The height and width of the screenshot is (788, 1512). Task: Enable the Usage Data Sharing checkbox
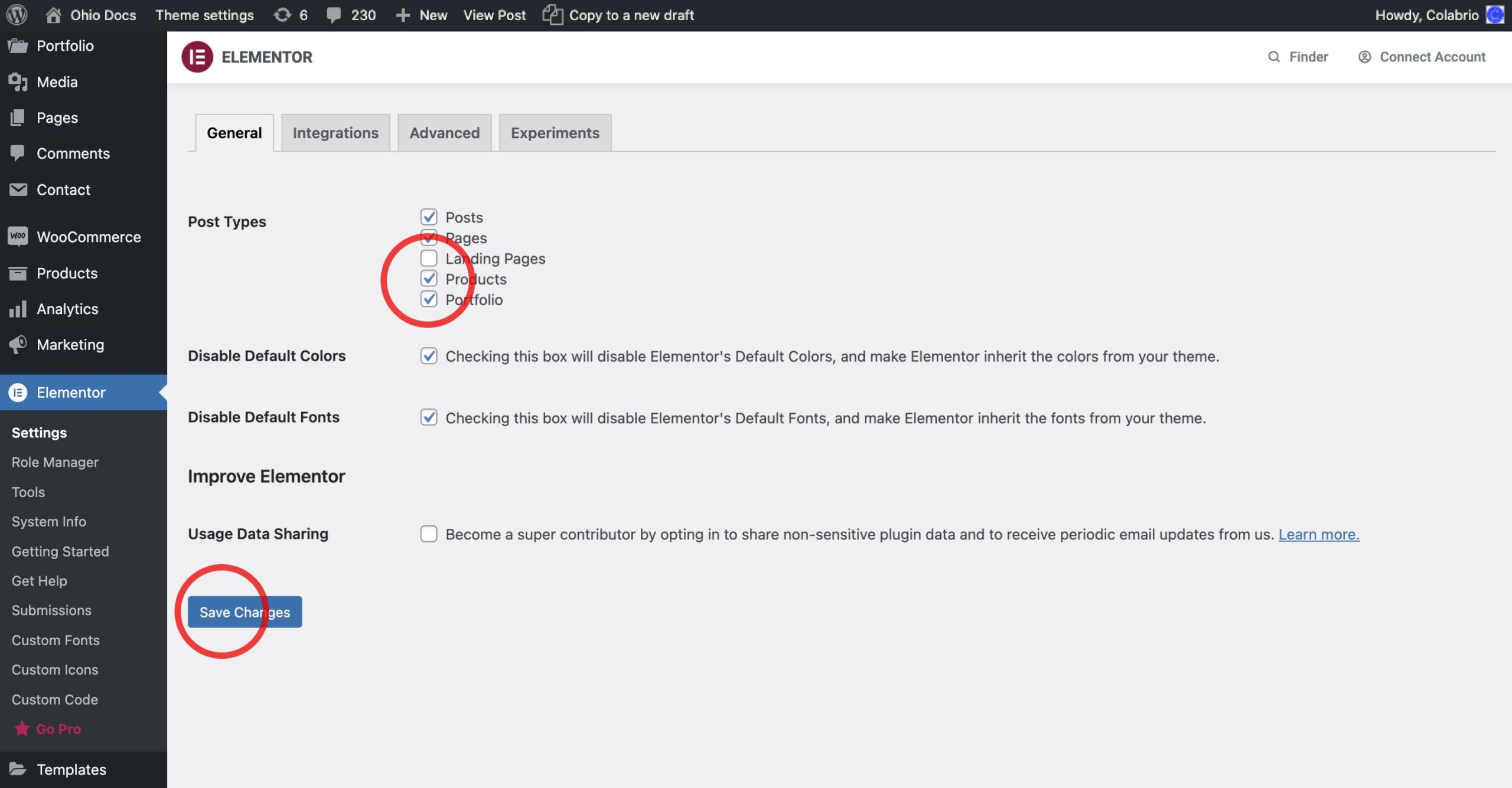coord(429,534)
